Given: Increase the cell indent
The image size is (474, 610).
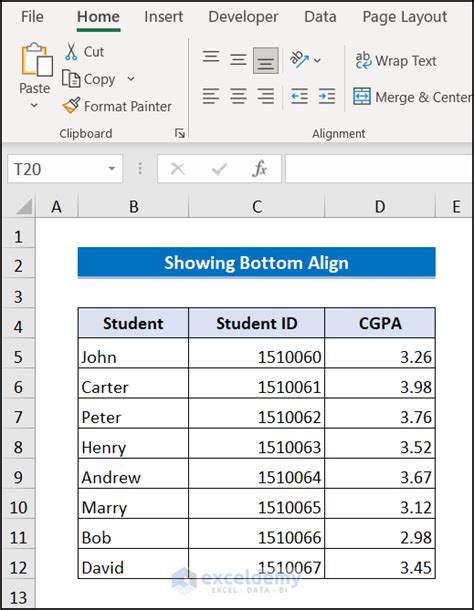Looking at the screenshot, I should (327, 96).
